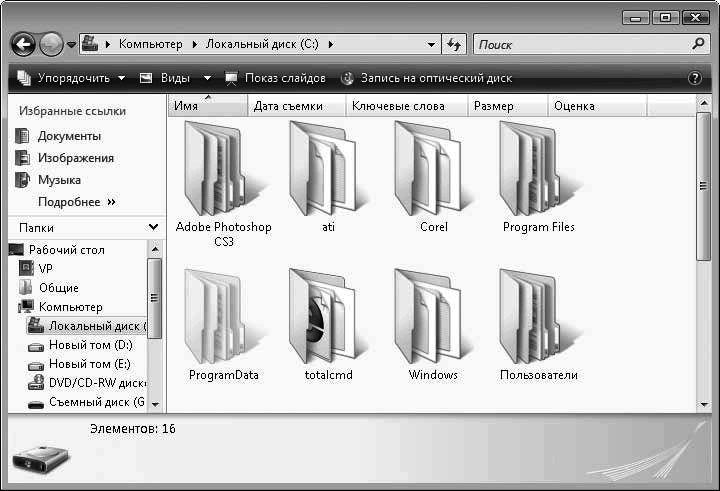Click the file list vertical scrollbar thumb
720x491 pixels.
703,186
